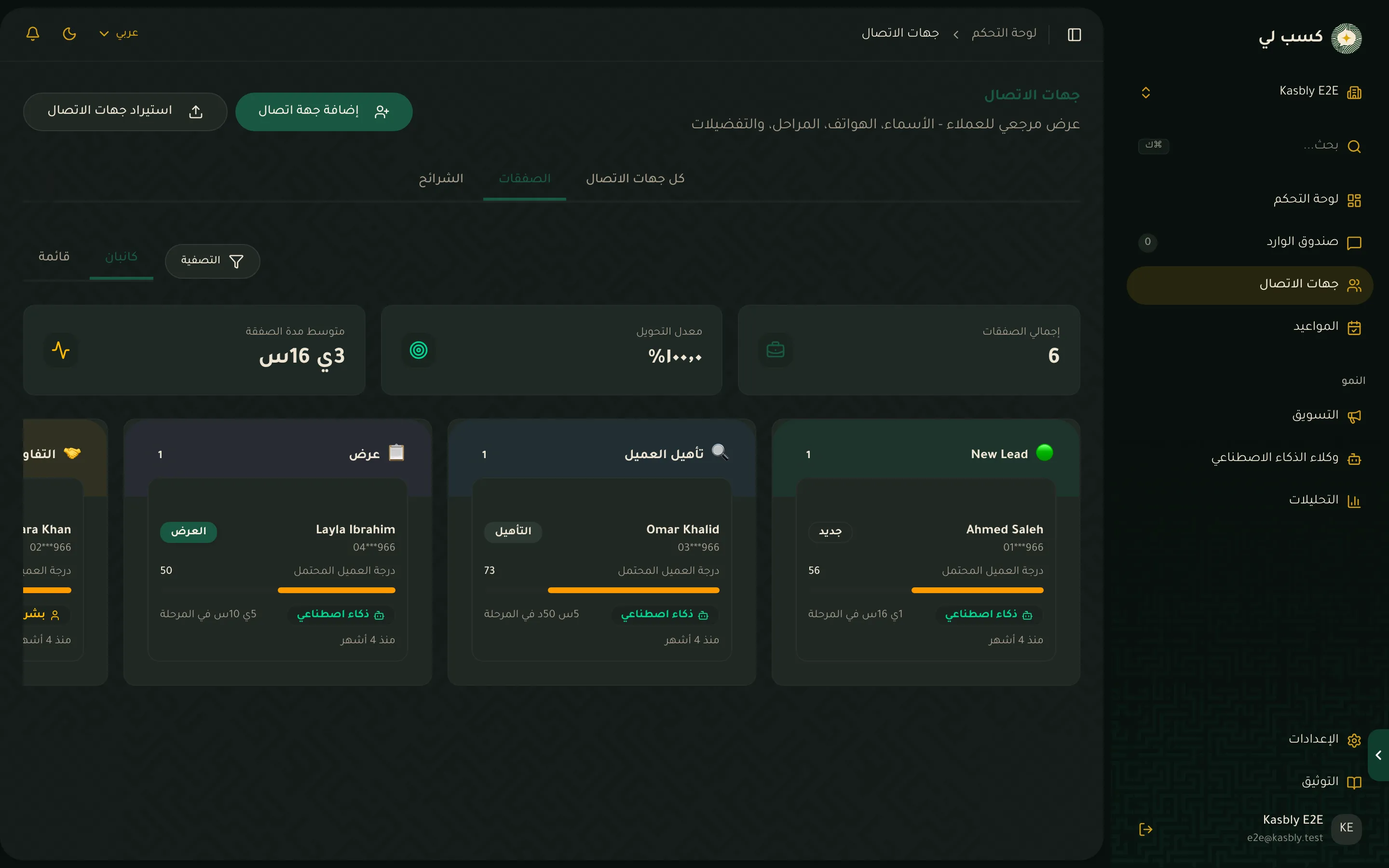The width and height of the screenshot is (1389, 868).
Task: Click the contacts people icon in sidebar
Action: 1354,285
